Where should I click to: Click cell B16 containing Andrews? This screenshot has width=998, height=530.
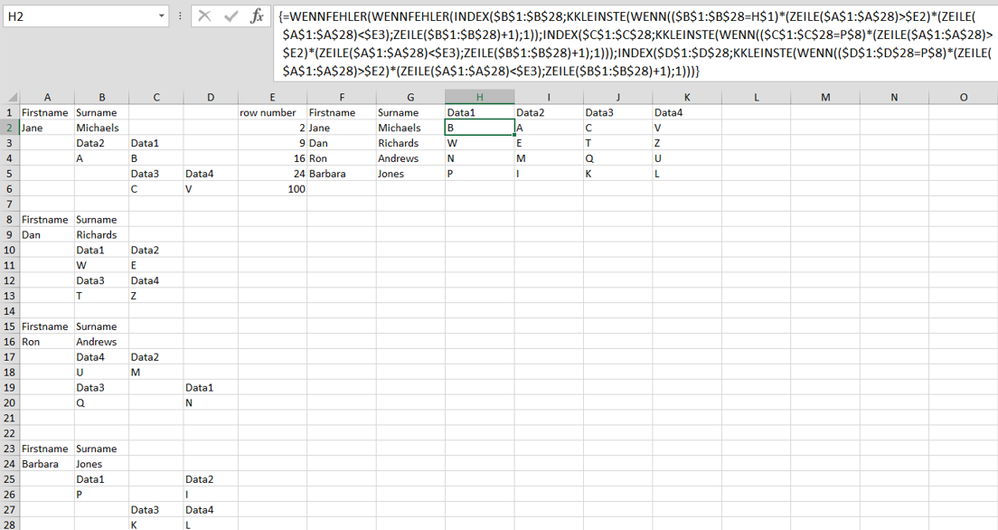102,342
